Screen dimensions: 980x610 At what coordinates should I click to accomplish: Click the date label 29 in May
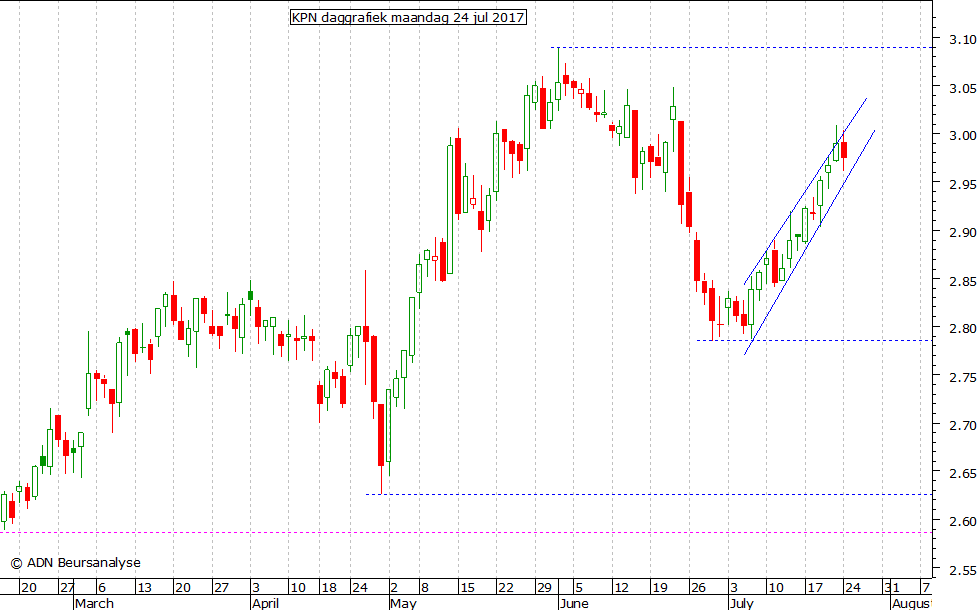coord(544,588)
